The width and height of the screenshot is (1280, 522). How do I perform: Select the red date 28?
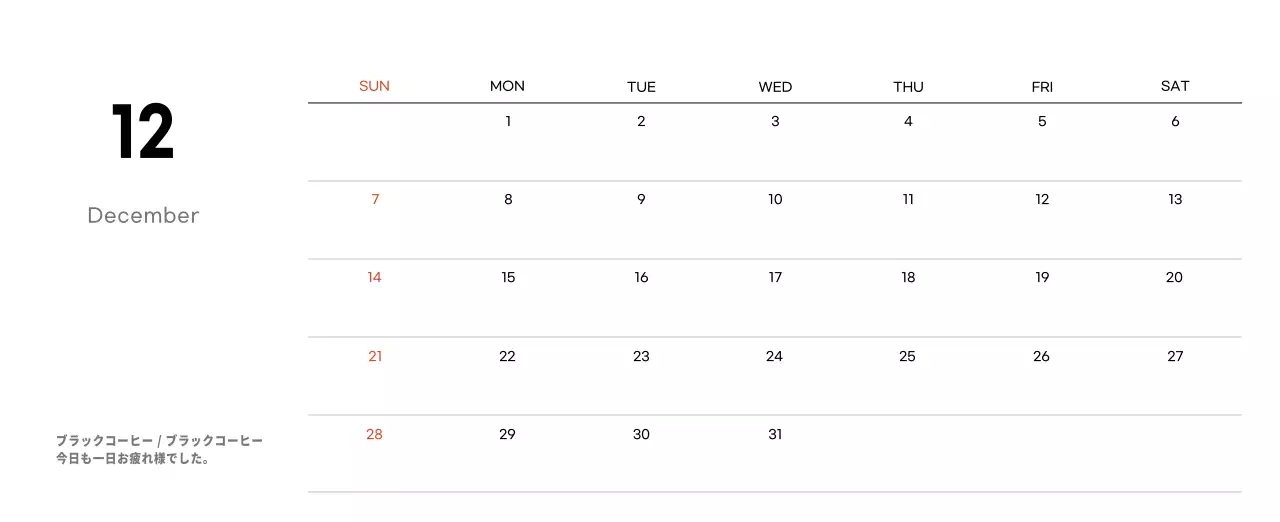[374, 434]
